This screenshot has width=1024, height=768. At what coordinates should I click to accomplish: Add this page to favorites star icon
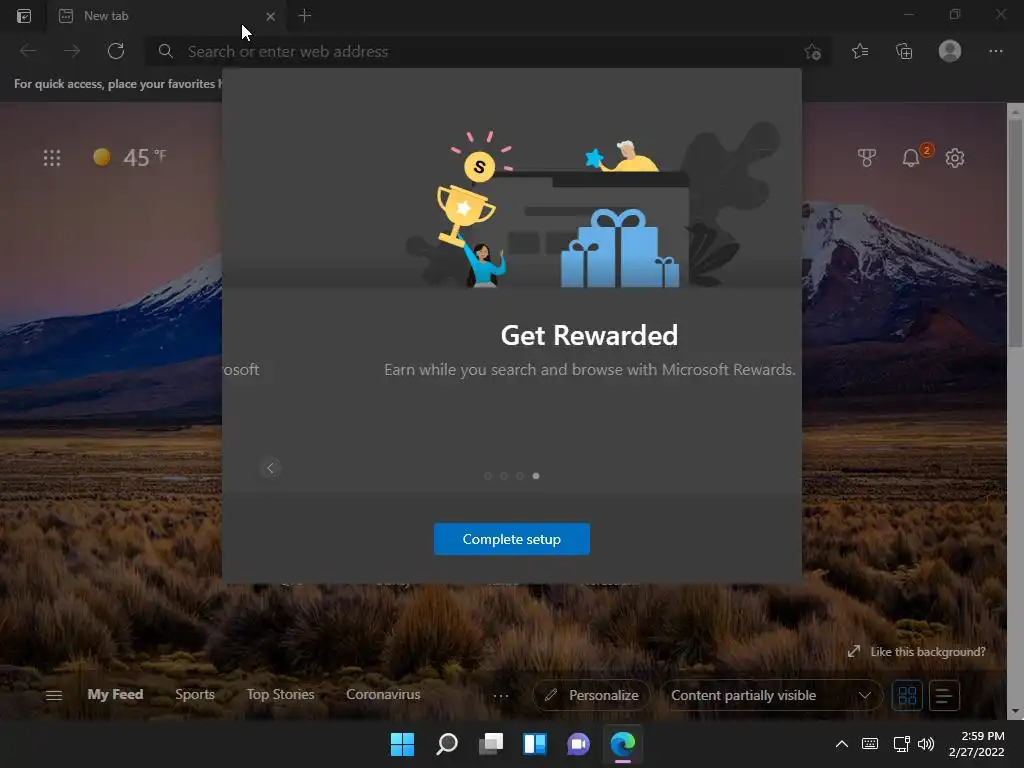click(812, 52)
